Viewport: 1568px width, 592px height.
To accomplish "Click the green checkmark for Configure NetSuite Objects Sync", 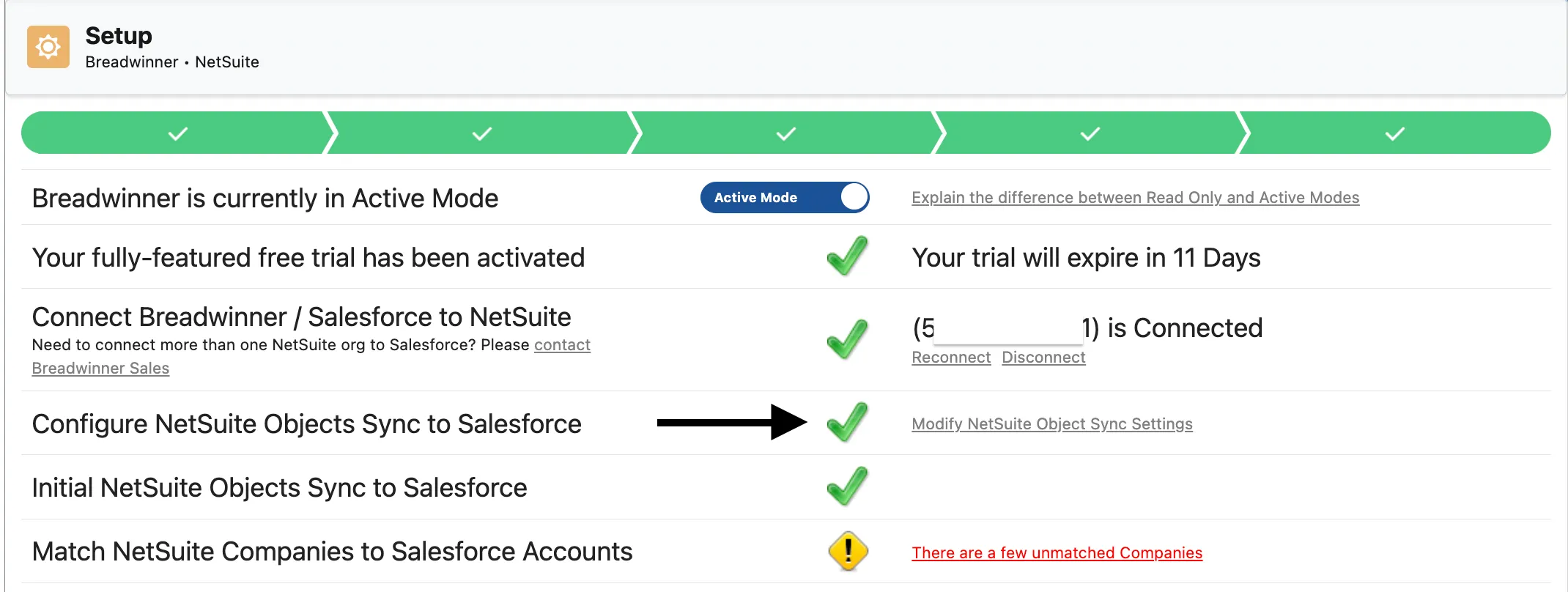I will tap(847, 423).
